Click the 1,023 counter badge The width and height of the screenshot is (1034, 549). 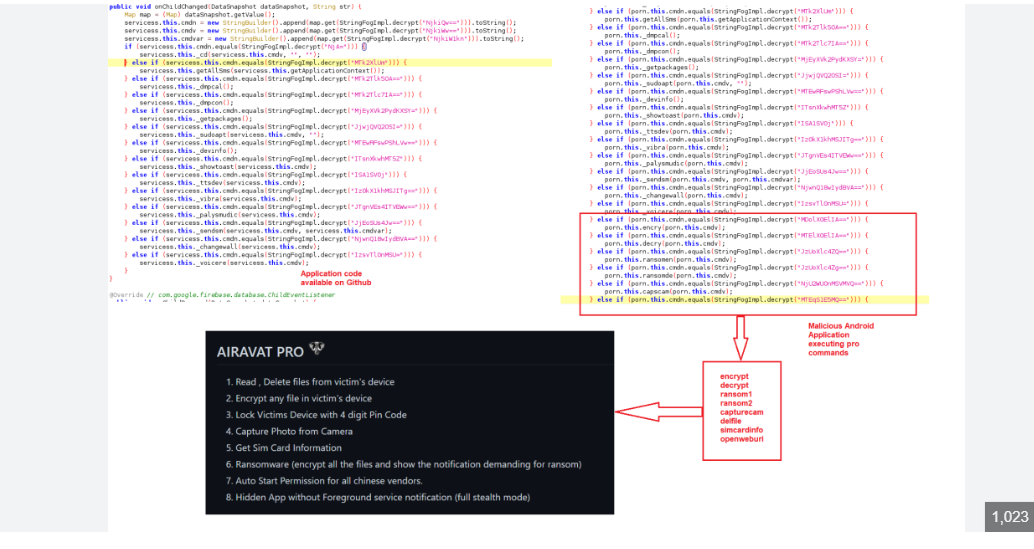point(1009,516)
